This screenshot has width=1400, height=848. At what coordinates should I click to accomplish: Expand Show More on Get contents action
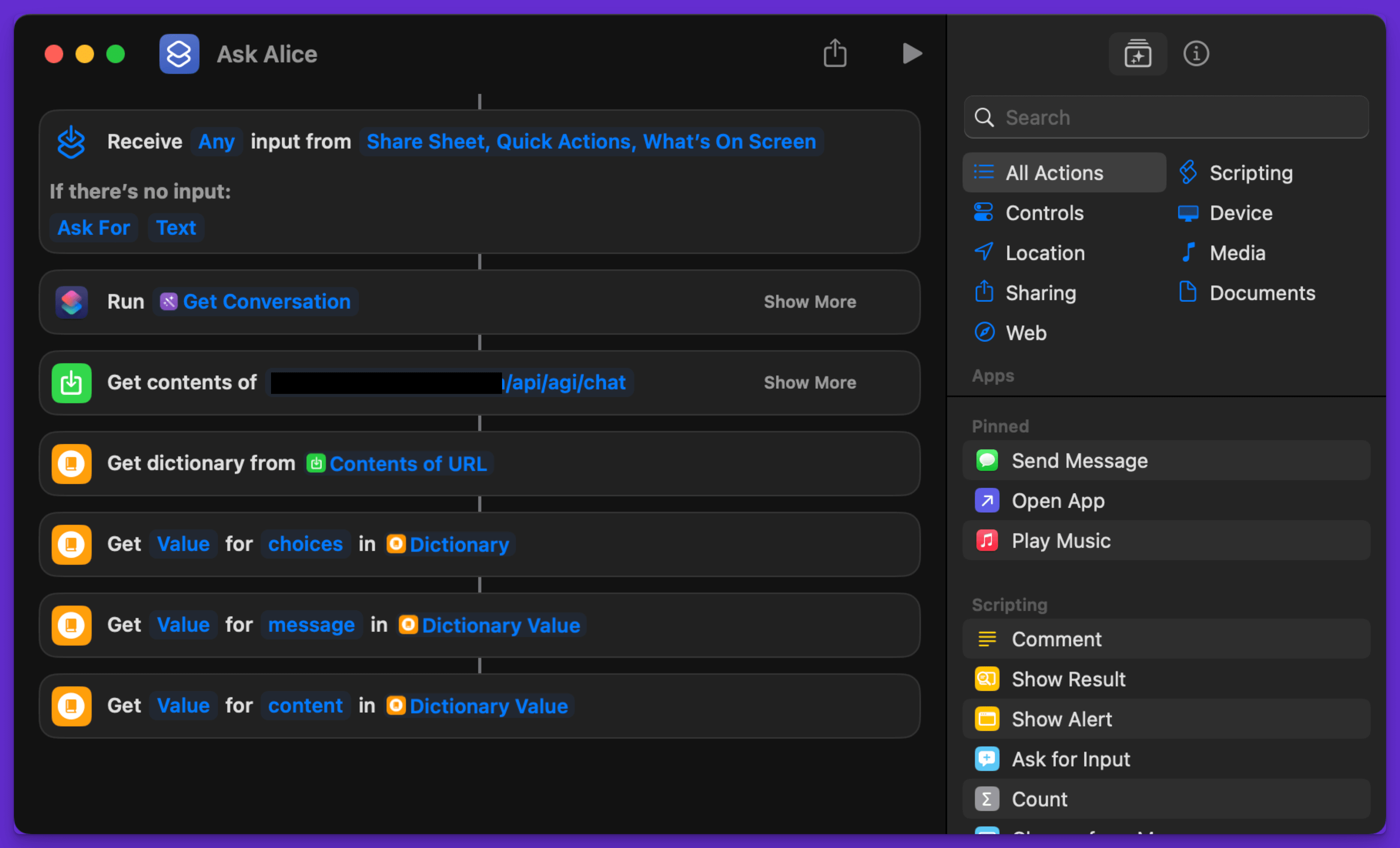tap(809, 383)
